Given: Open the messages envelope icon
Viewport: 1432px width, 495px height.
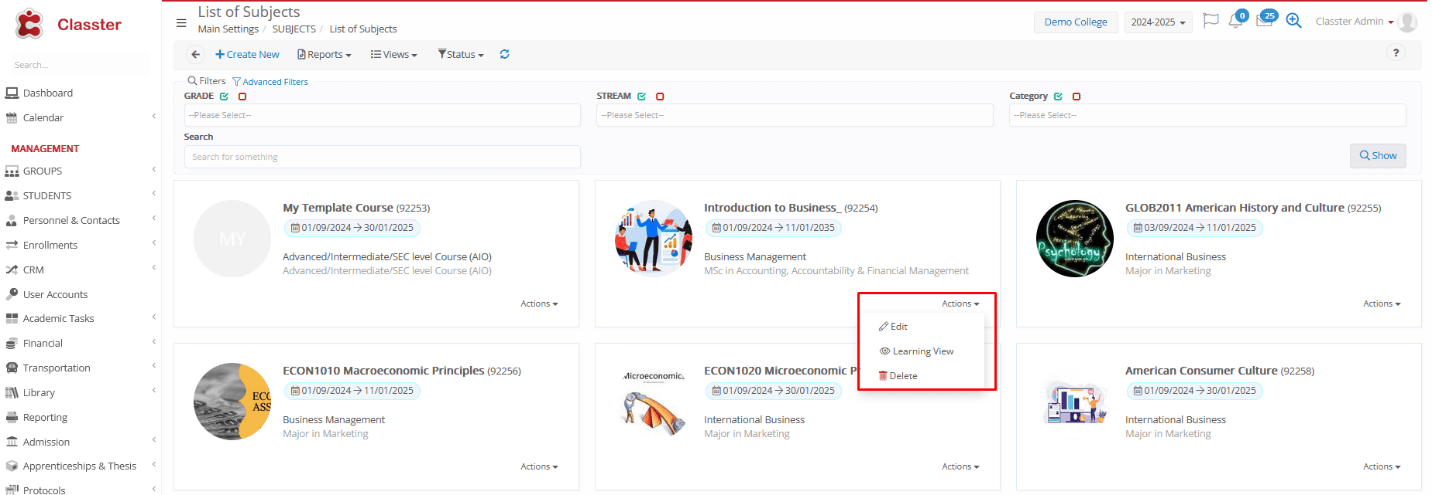Looking at the screenshot, I should (1264, 21).
